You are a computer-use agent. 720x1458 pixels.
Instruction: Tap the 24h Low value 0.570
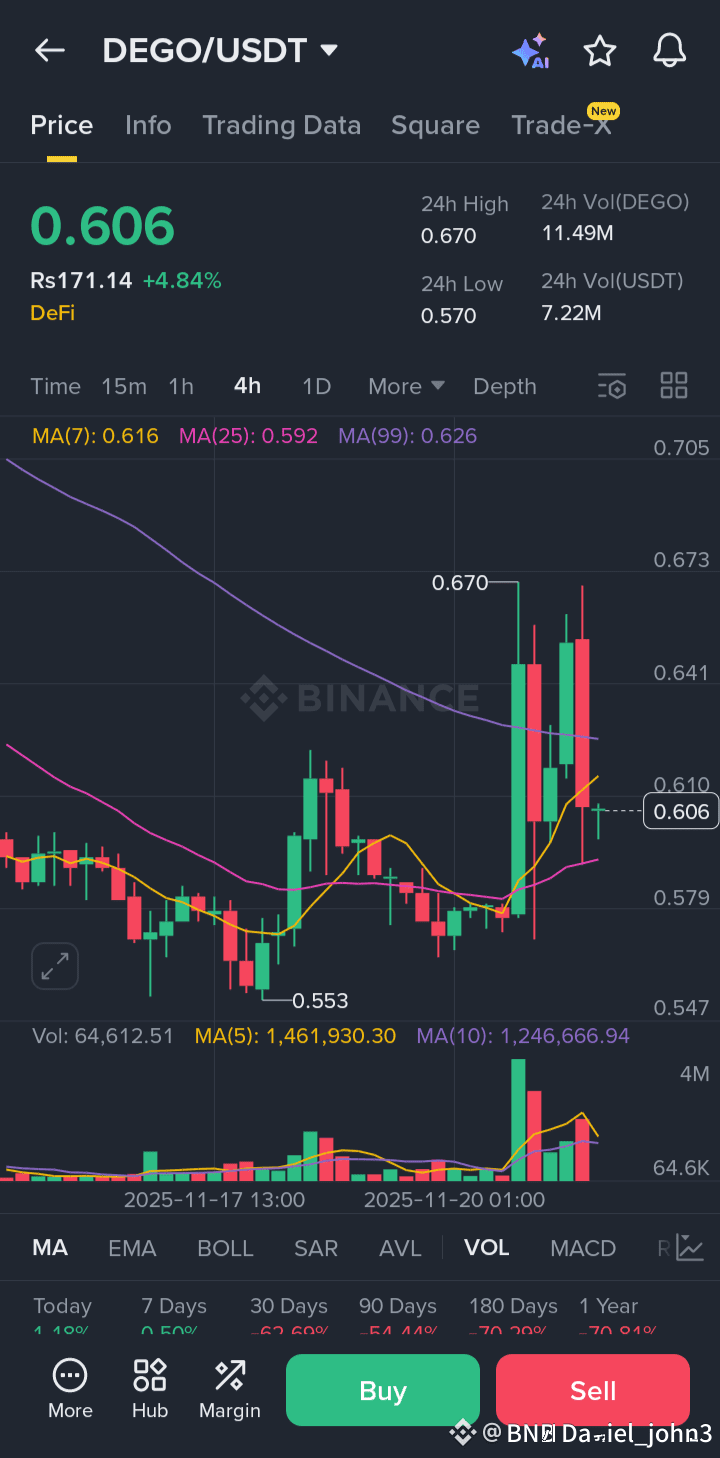449,316
